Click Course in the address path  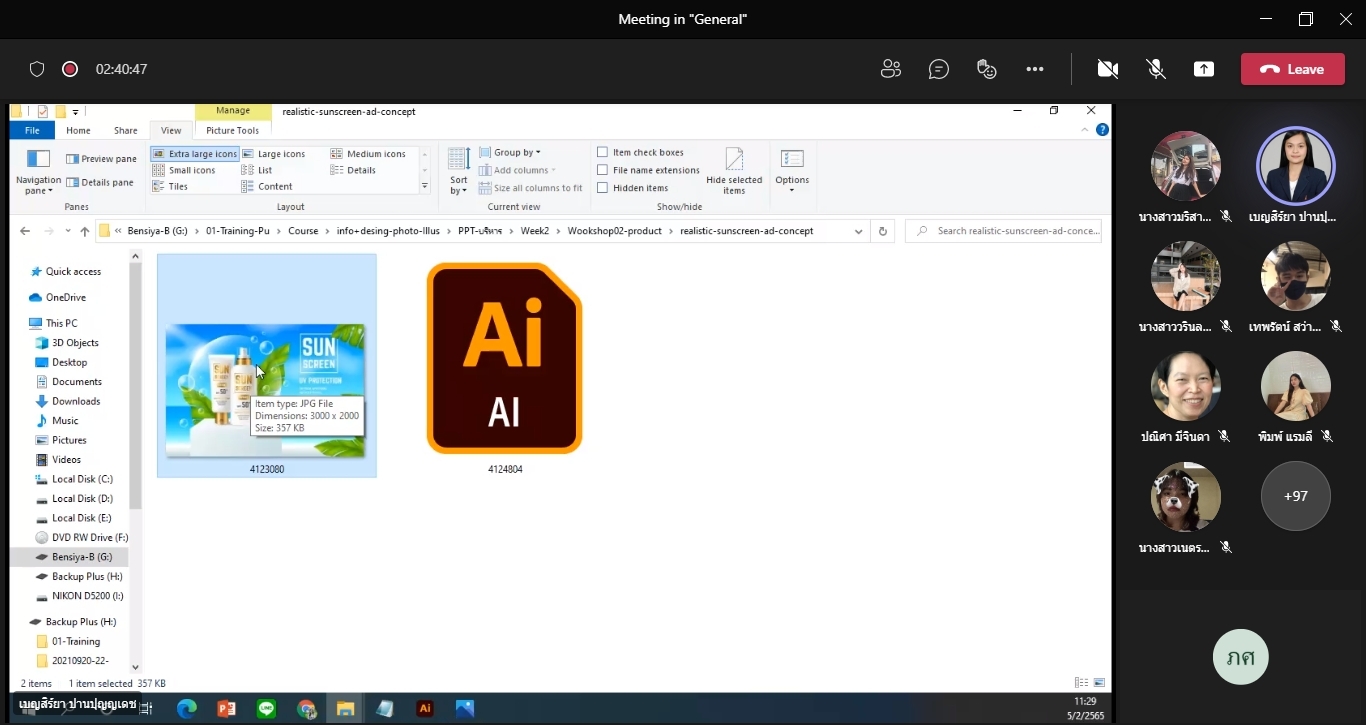click(303, 231)
